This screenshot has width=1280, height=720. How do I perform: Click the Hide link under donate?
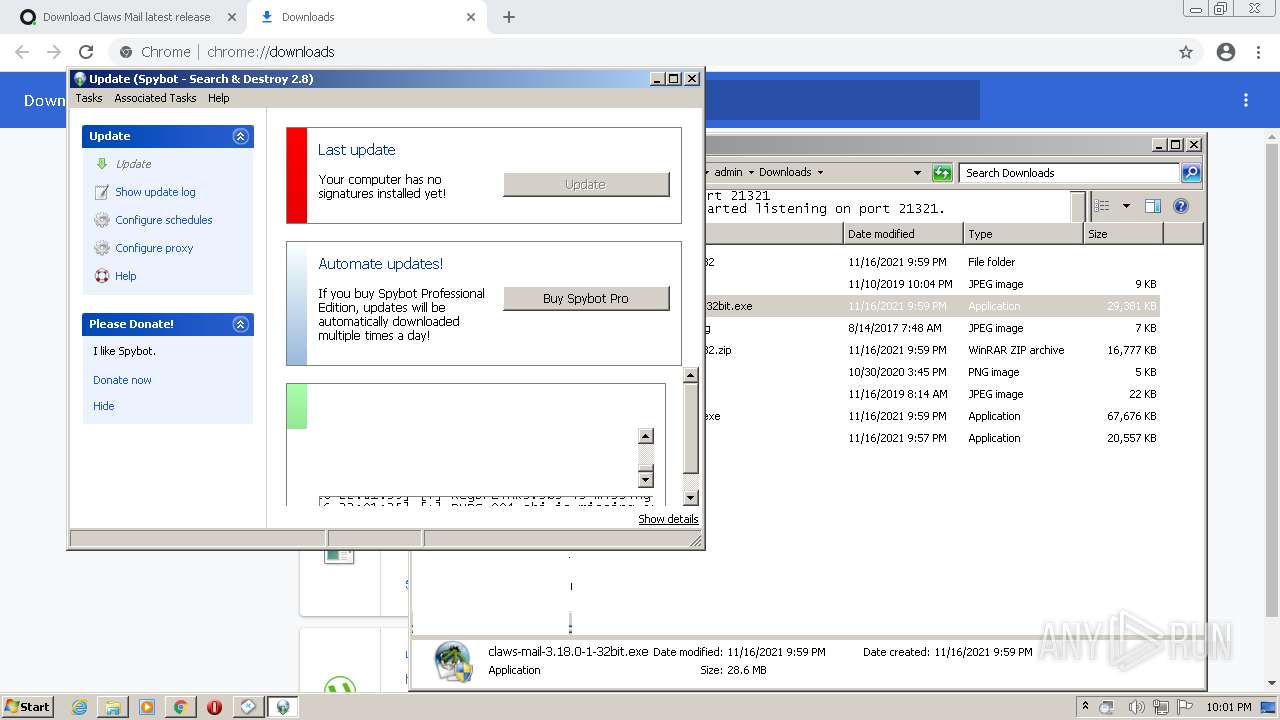[104, 406]
